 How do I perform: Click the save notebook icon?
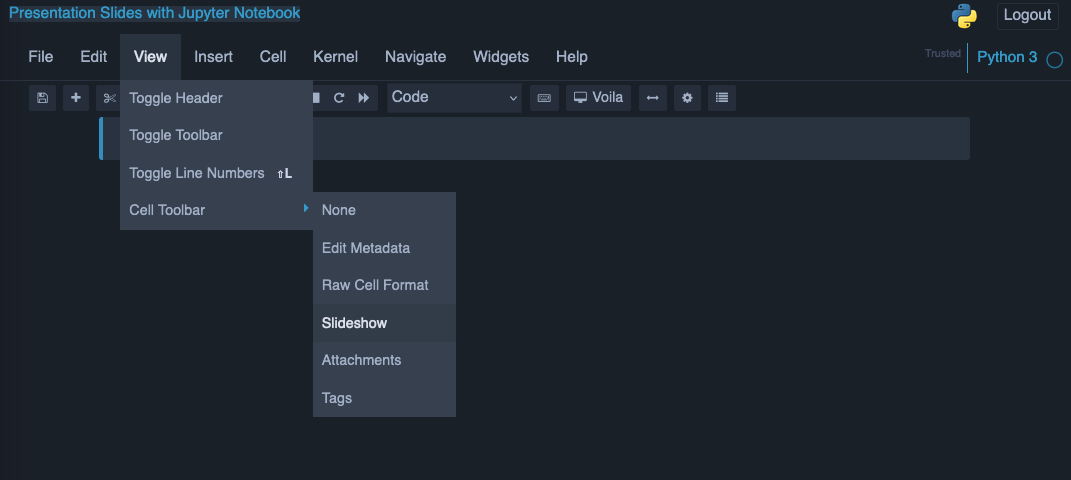click(x=42, y=98)
